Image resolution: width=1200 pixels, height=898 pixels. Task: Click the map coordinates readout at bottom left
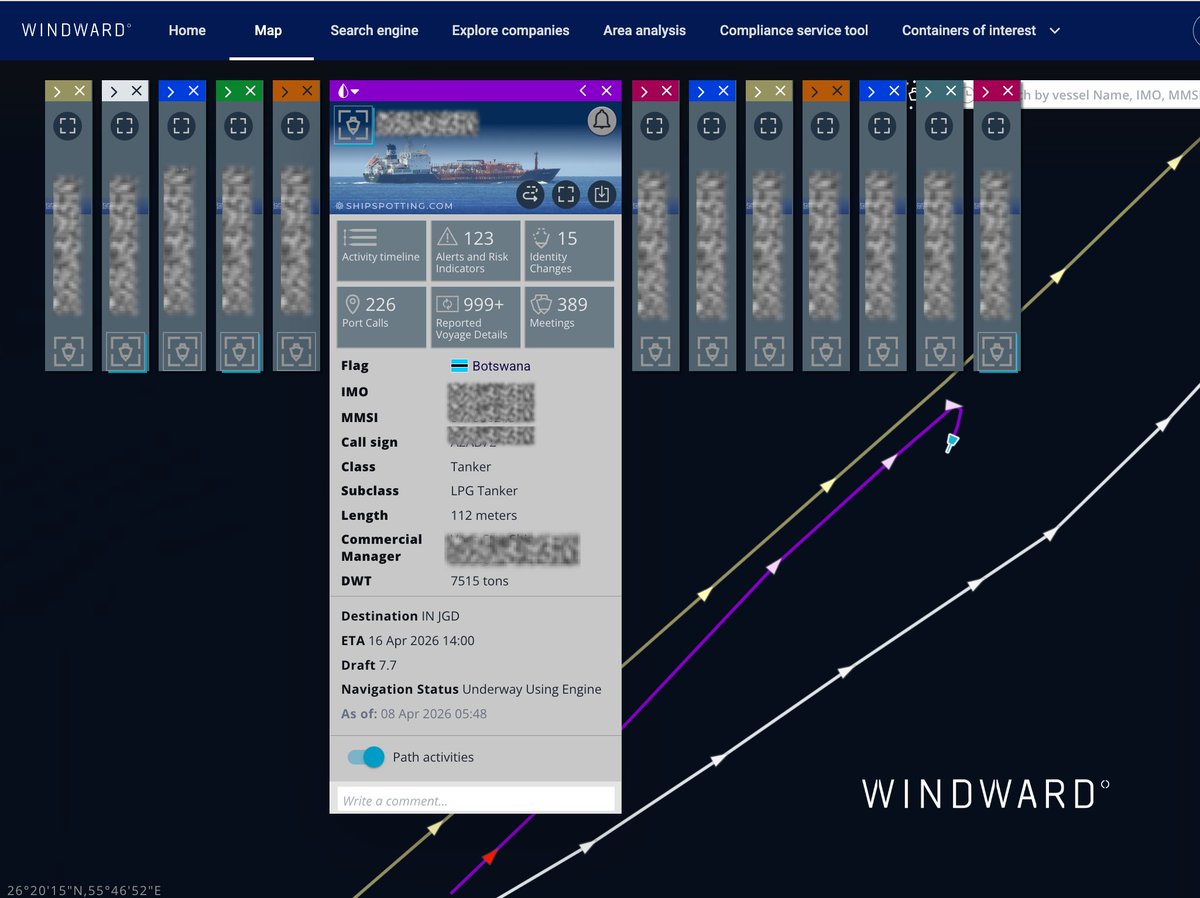coord(84,890)
